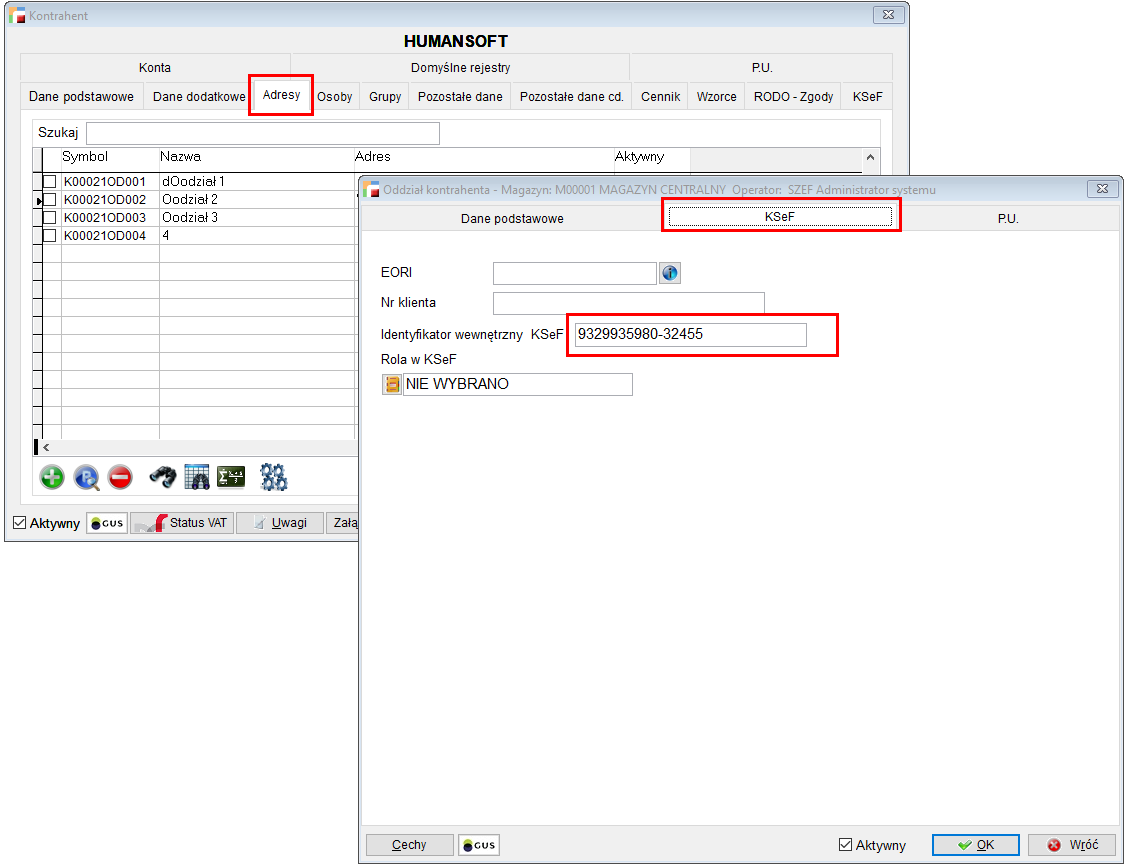This screenshot has width=1128, height=866.
Task: Click the address grid scroll-up arrow
Action: coord(870,158)
